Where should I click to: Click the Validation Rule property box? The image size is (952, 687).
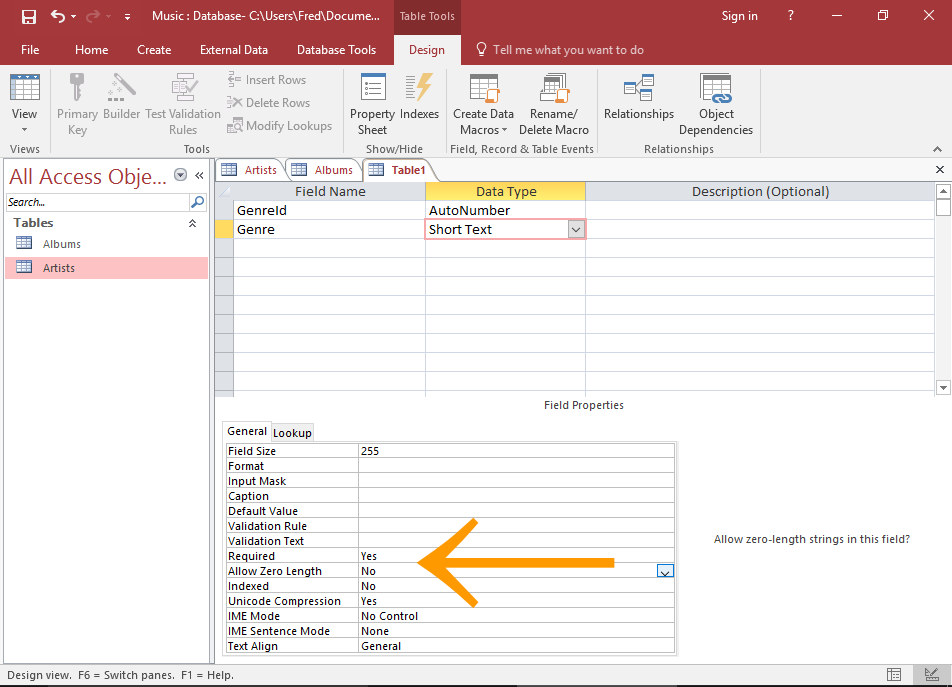(516, 526)
